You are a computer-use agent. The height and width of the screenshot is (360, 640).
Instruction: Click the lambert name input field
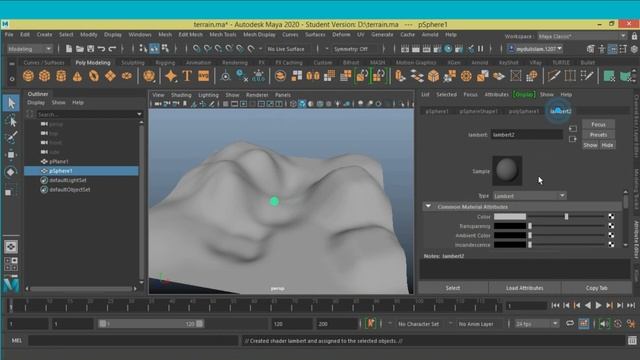[x=527, y=135]
